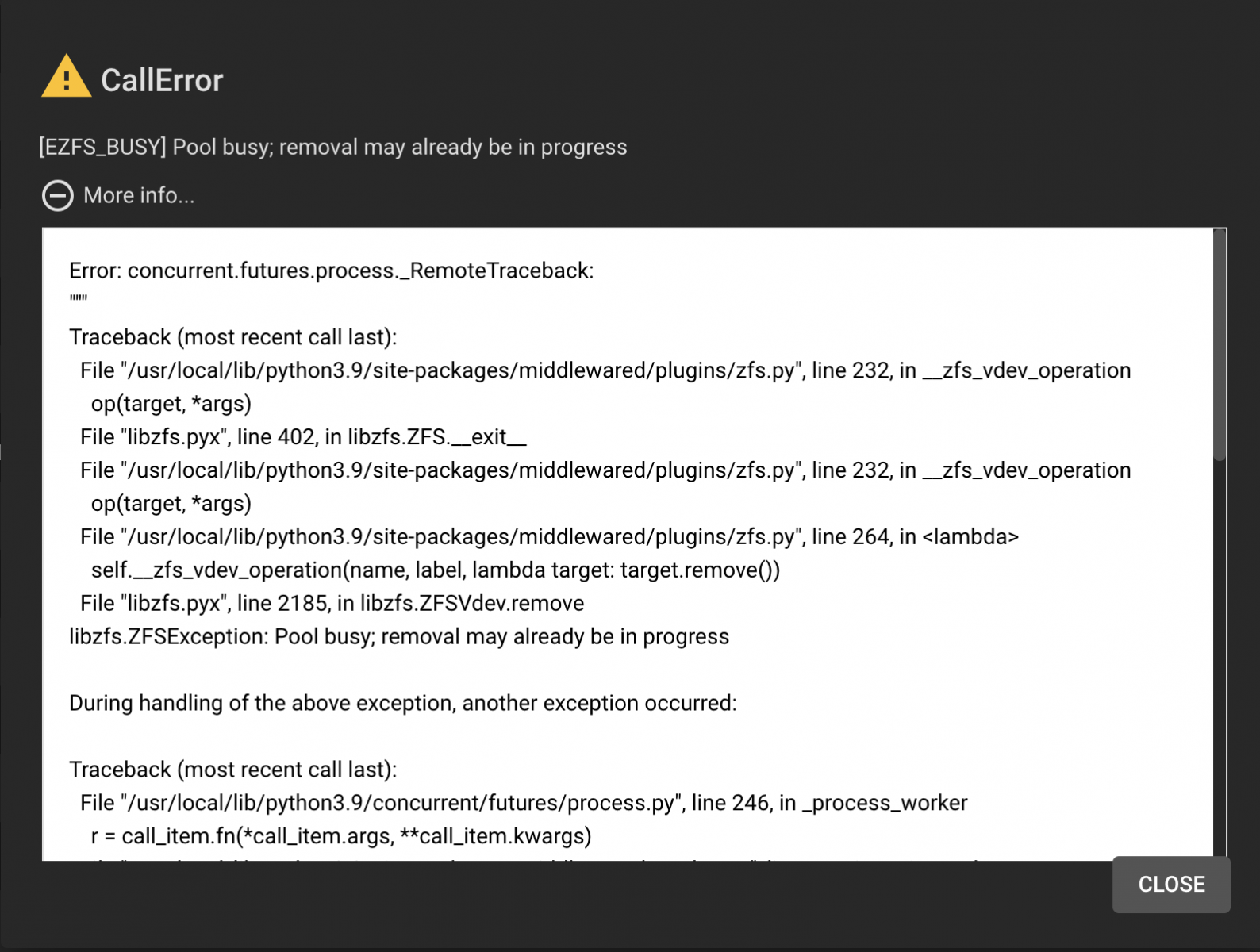Click the first zfs.py line 232 entry

tap(605, 370)
